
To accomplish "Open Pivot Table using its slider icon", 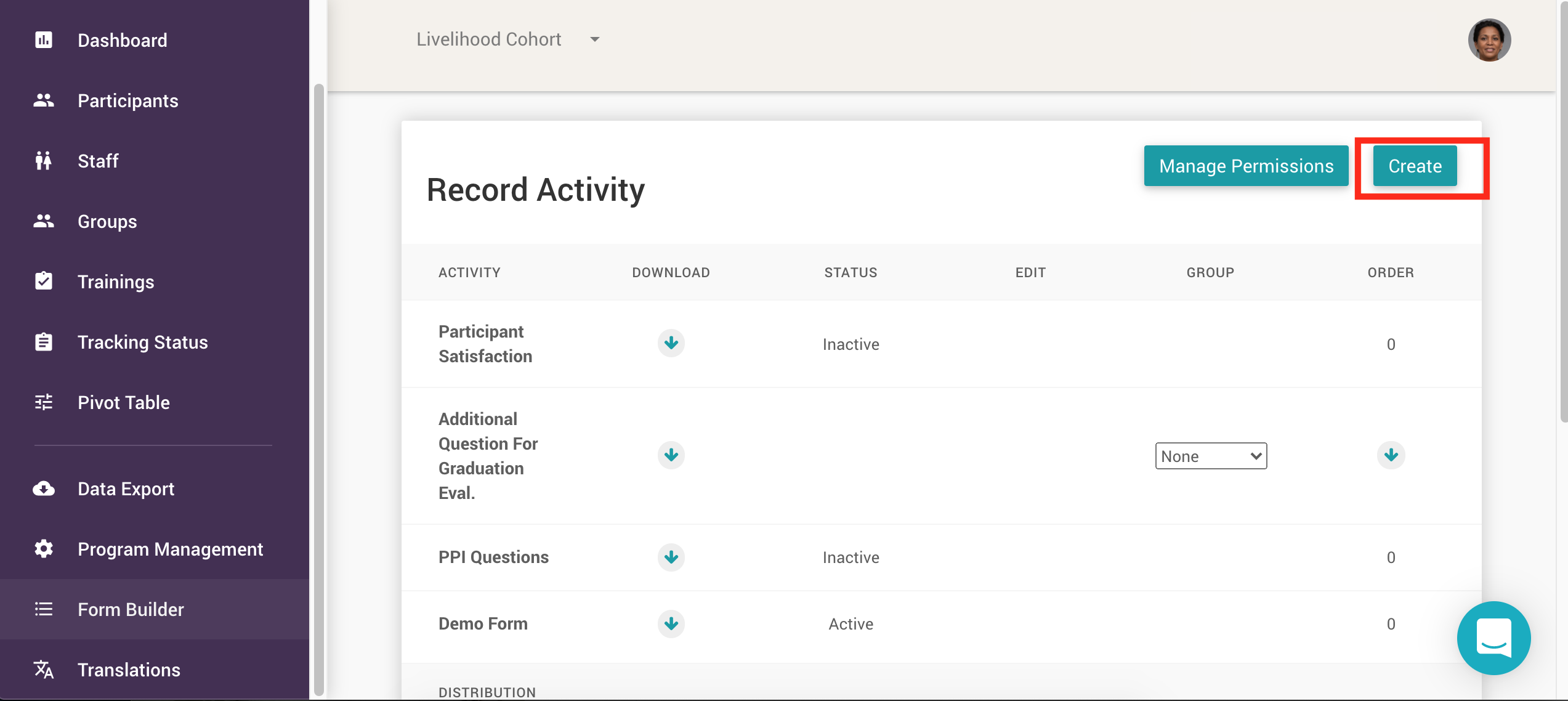I will [x=44, y=402].
